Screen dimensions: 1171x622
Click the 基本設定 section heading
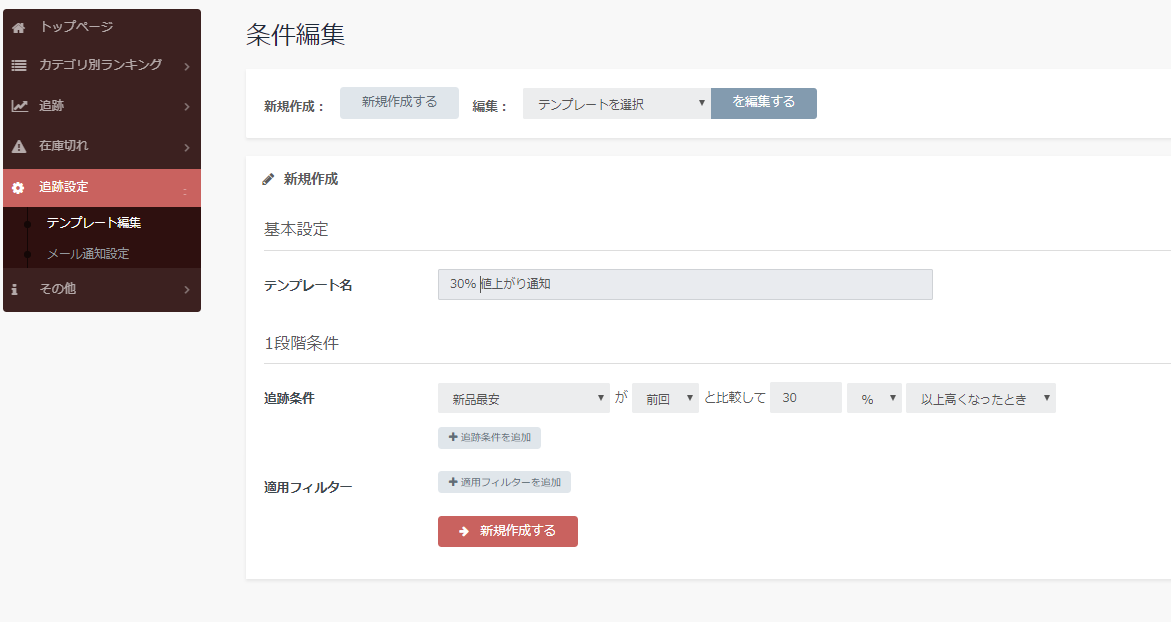pyautogui.click(x=296, y=229)
